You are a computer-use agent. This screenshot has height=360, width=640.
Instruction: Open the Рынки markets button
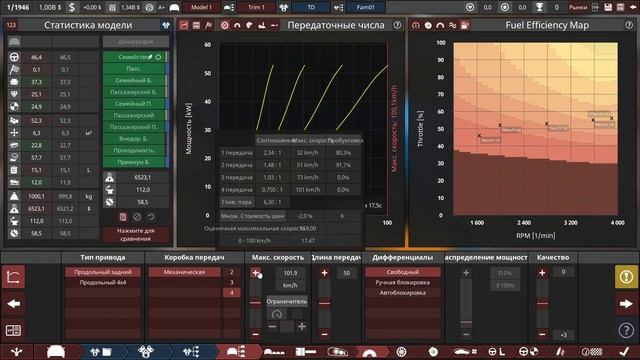(578, 7)
